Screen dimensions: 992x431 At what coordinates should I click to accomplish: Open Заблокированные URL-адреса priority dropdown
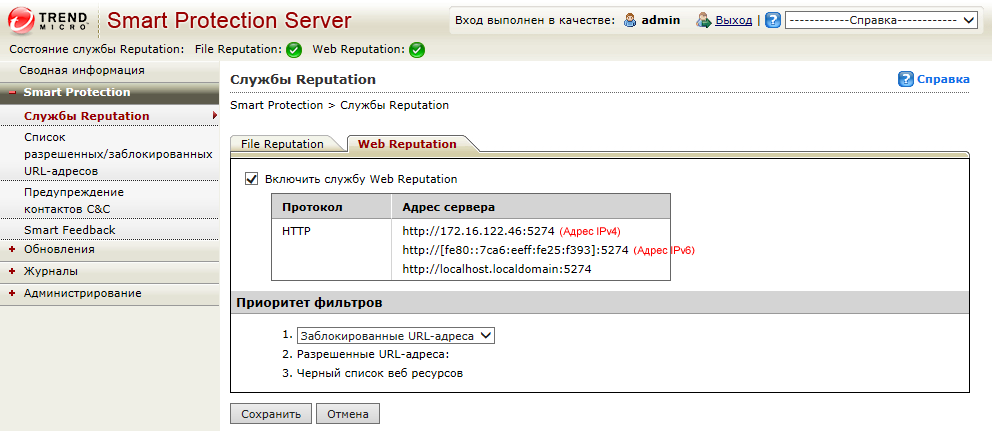(395, 336)
